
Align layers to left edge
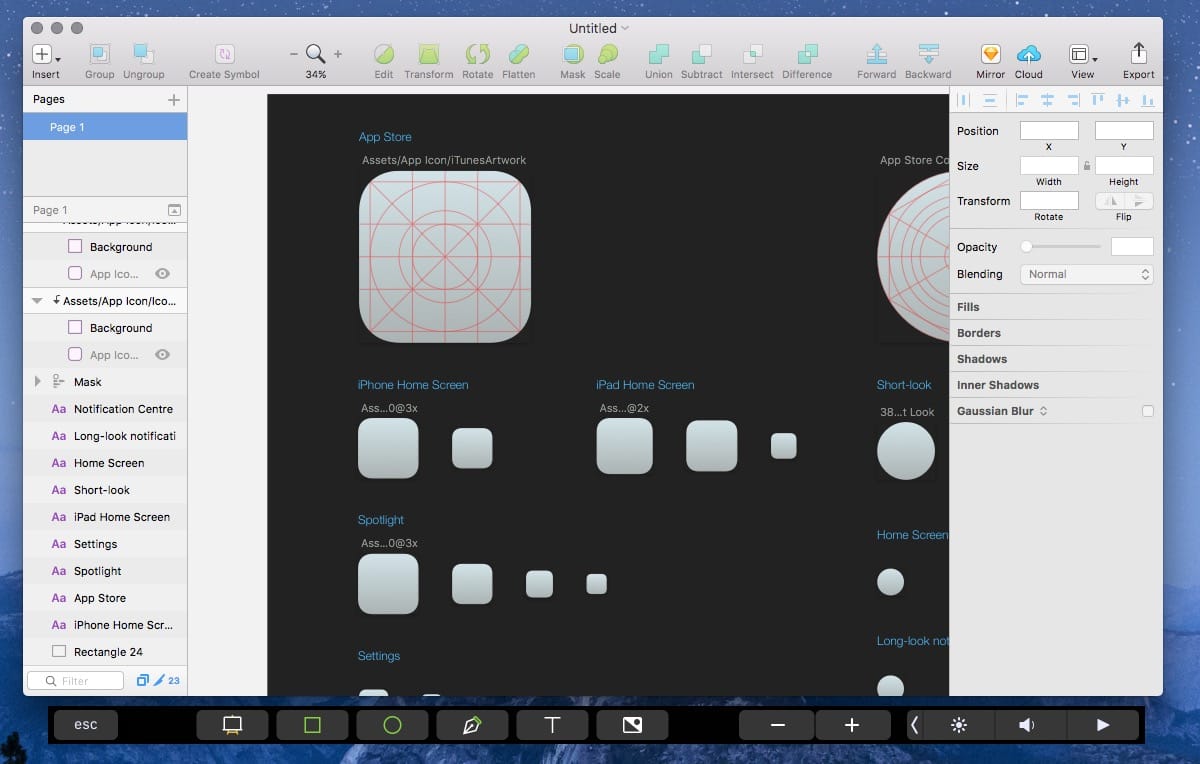coord(1022,99)
